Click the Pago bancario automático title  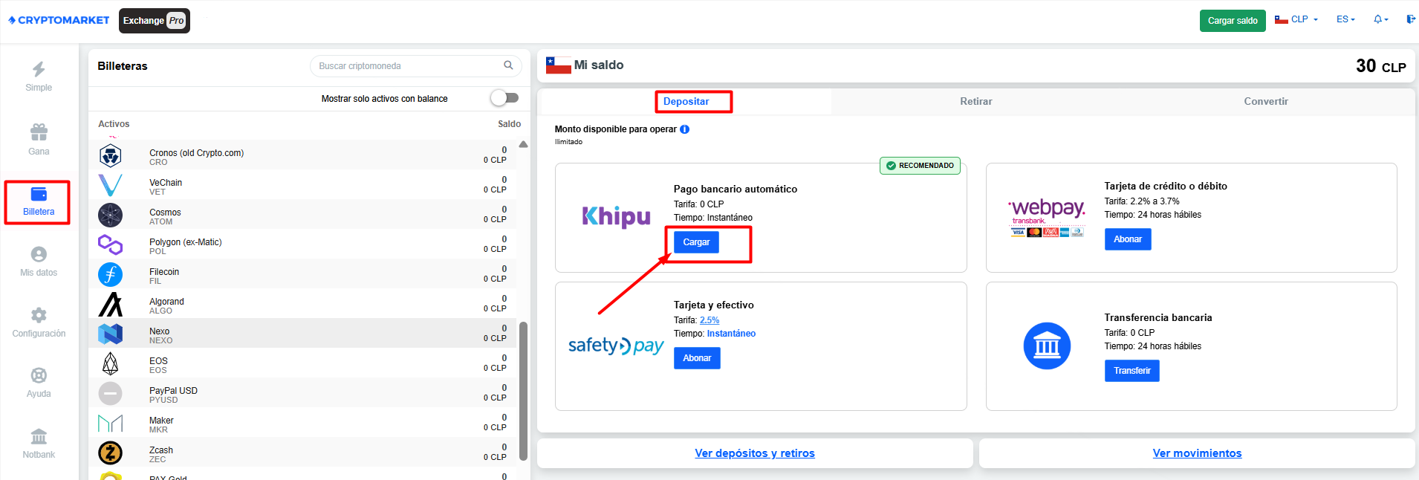point(735,189)
